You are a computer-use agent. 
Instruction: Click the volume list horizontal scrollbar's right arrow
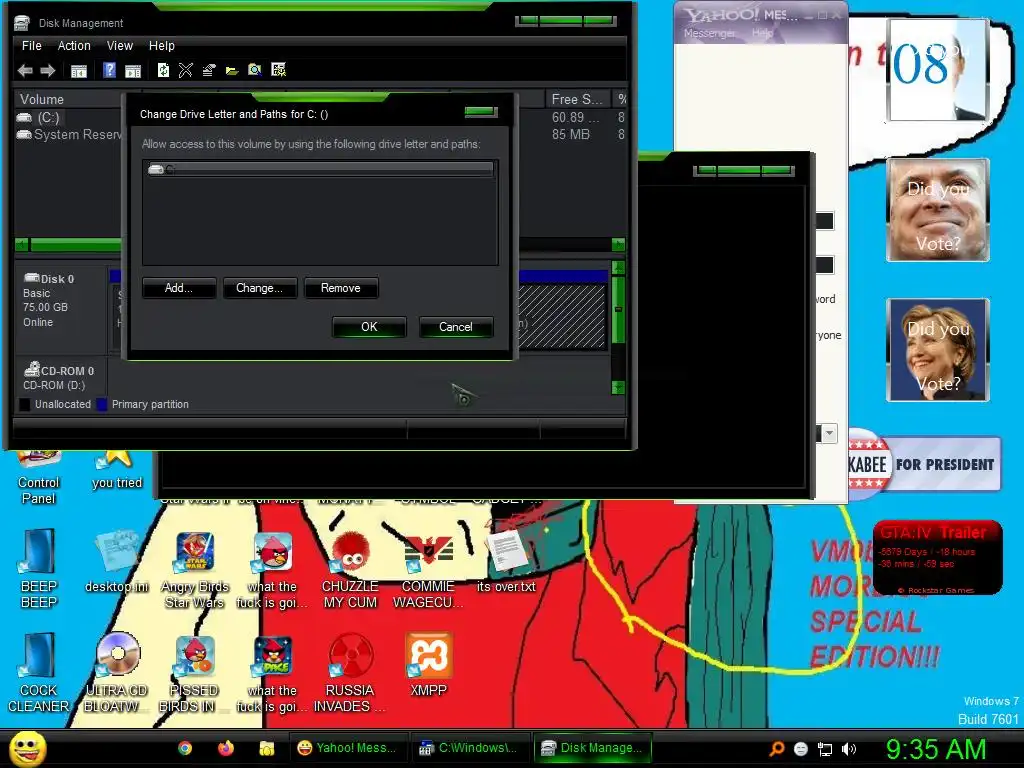pos(618,245)
